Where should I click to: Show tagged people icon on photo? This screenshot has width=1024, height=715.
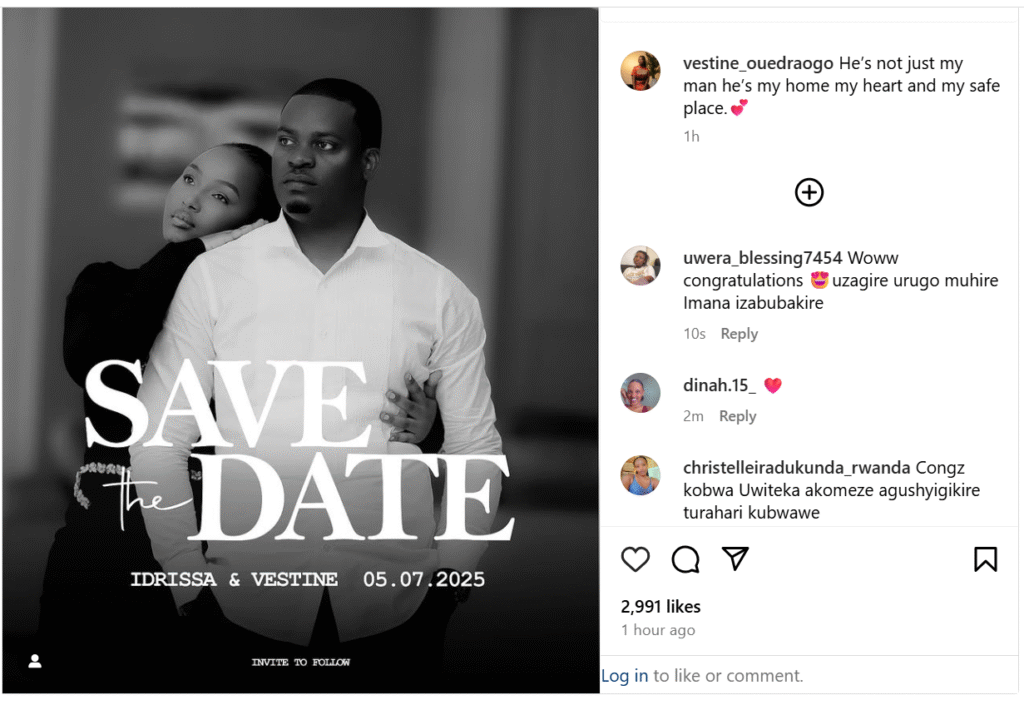click(x=35, y=661)
